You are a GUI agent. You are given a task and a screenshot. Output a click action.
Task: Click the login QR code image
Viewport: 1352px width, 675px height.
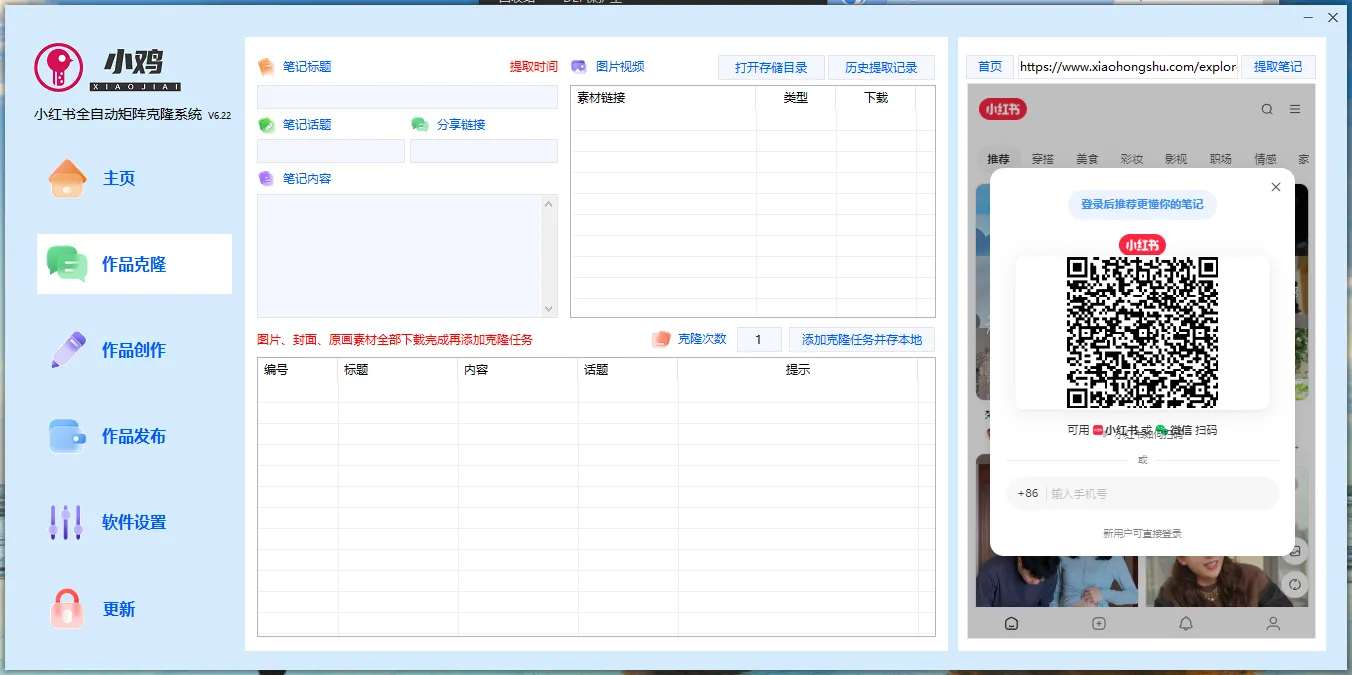[1142, 332]
